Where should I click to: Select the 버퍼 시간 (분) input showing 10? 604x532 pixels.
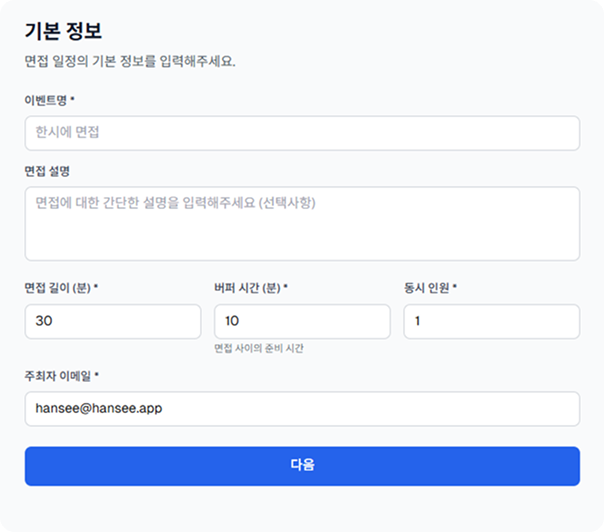click(301, 321)
